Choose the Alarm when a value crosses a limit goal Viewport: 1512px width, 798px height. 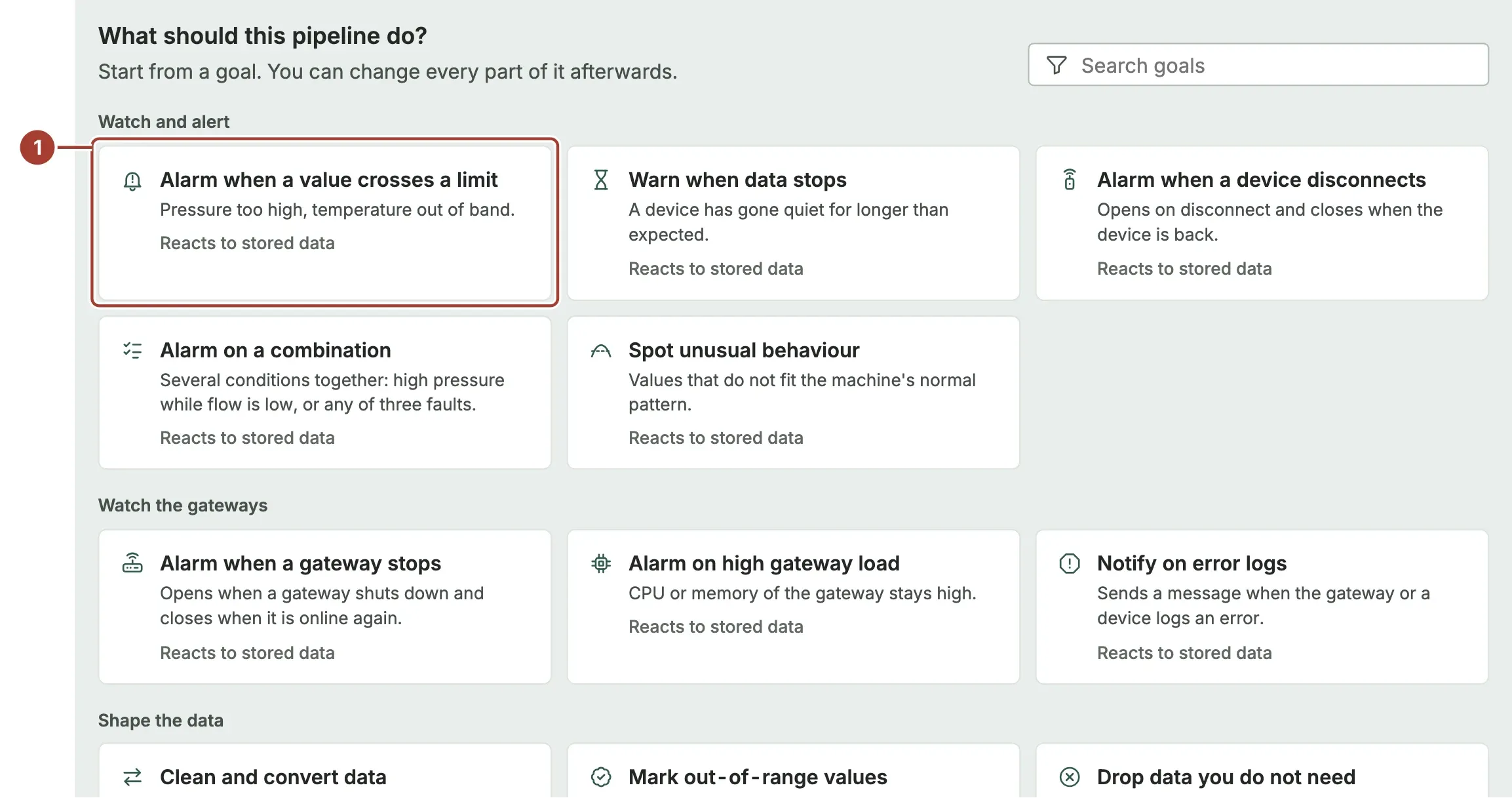[325, 223]
